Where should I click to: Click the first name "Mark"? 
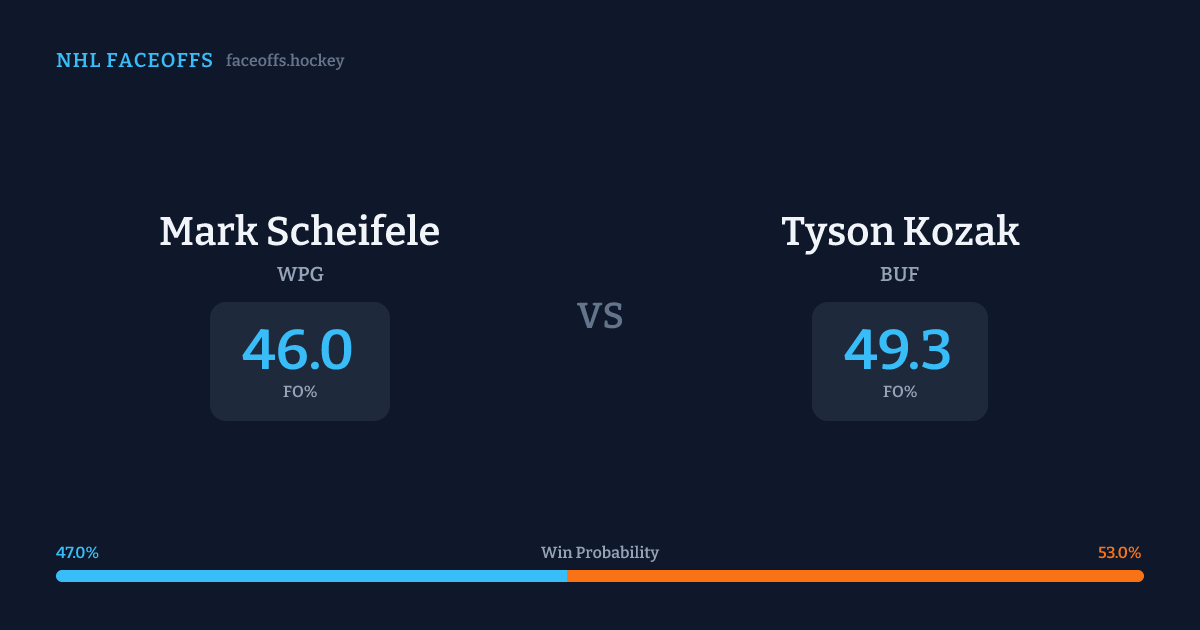[208, 232]
